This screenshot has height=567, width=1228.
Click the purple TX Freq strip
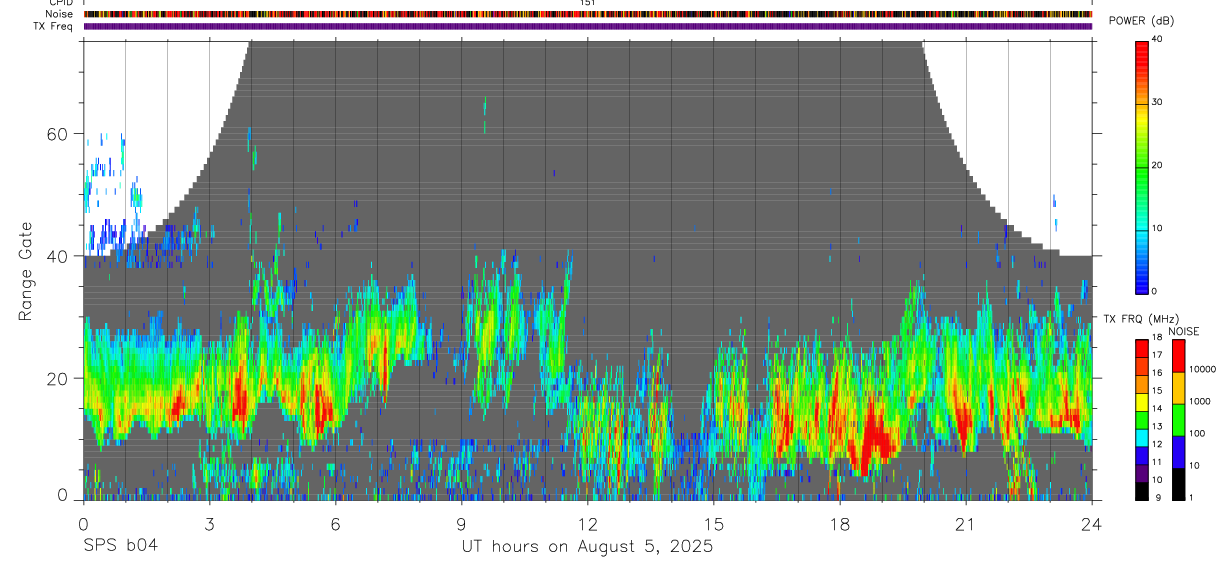588,26
